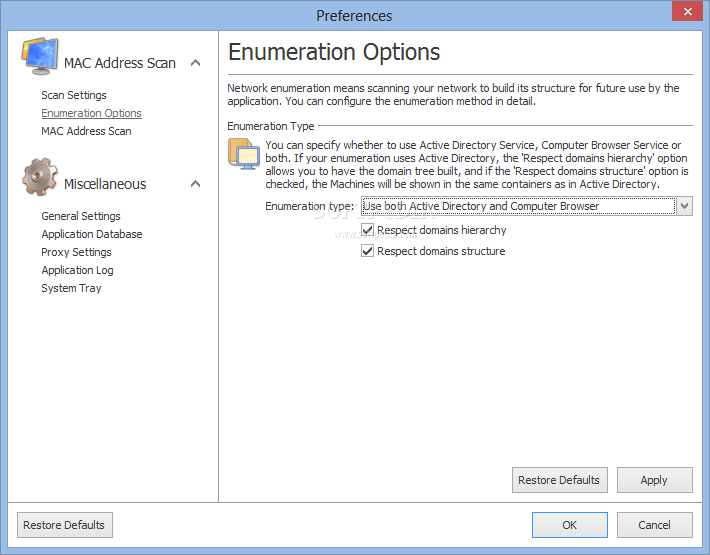710x555 pixels.
Task: Collapse the Miscellaneous section chevron
Action: 196,184
